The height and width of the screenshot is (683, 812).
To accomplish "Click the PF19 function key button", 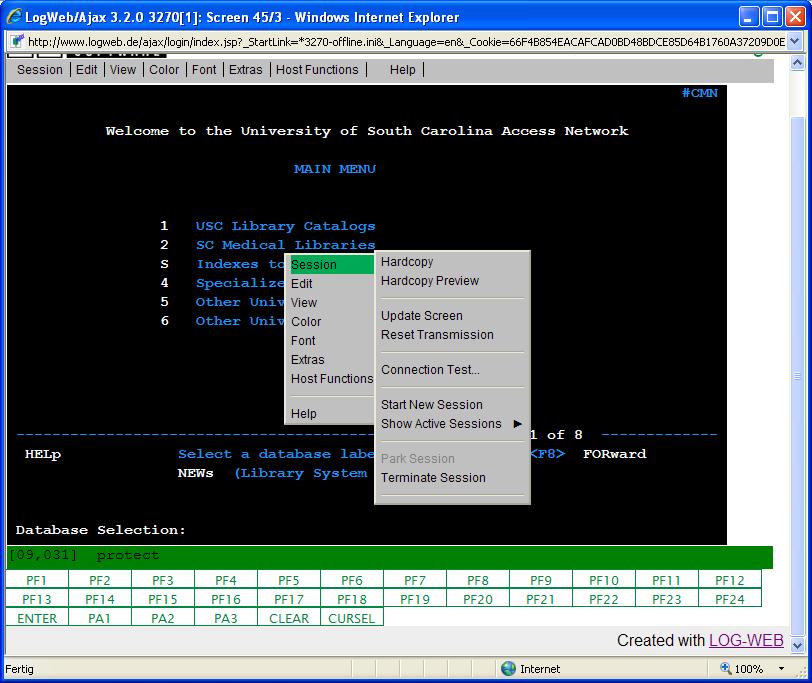I will tap(415, 599).
